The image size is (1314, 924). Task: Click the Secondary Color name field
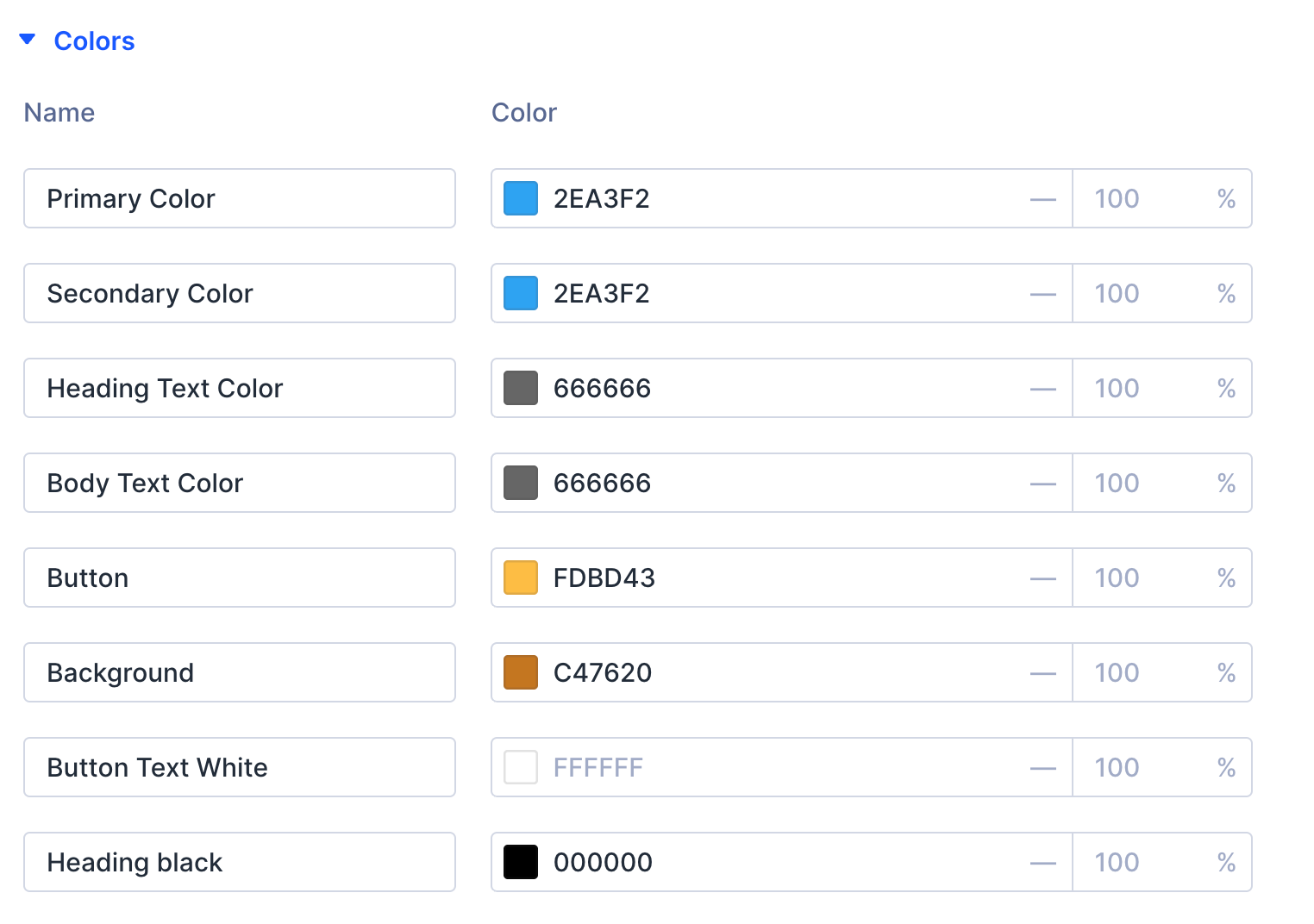point(240,293)
